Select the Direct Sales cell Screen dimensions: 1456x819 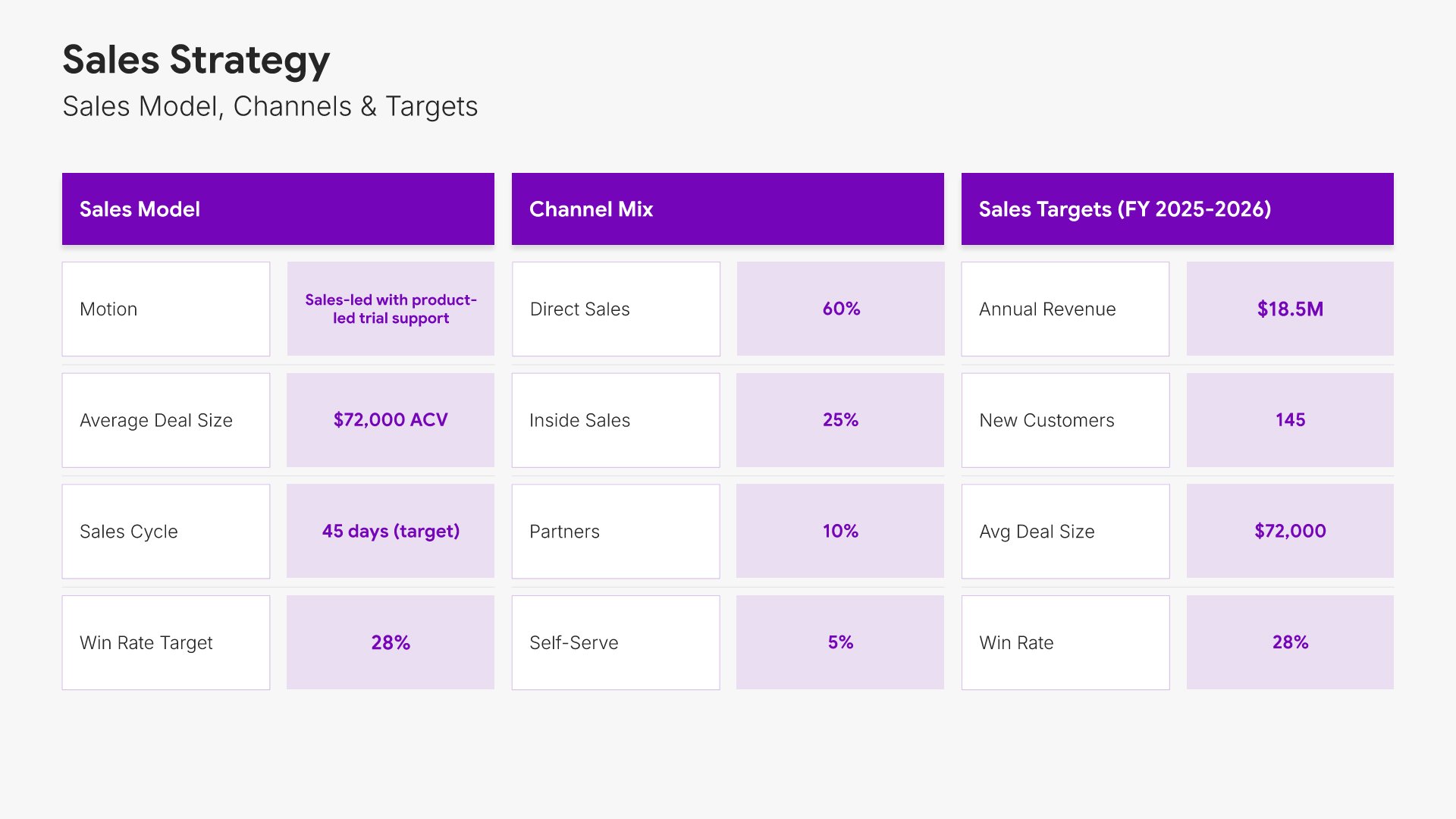click(615, 309)
